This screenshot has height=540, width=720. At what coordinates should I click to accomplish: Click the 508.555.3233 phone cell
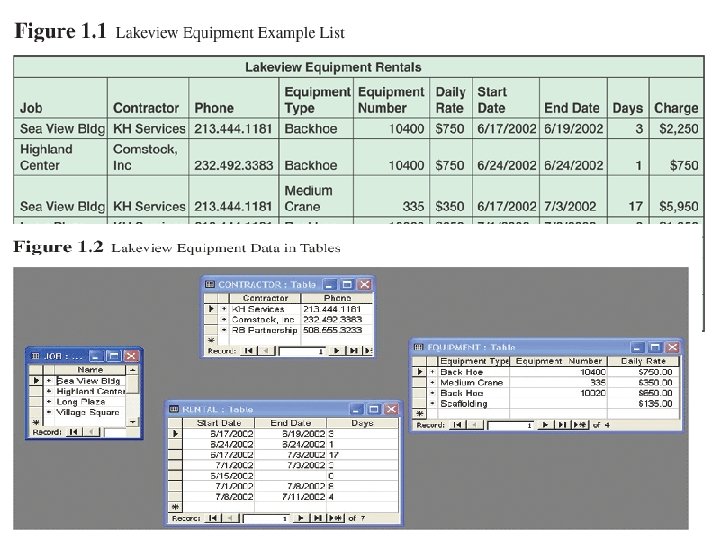pyautogui.click(x=337, y=330)
